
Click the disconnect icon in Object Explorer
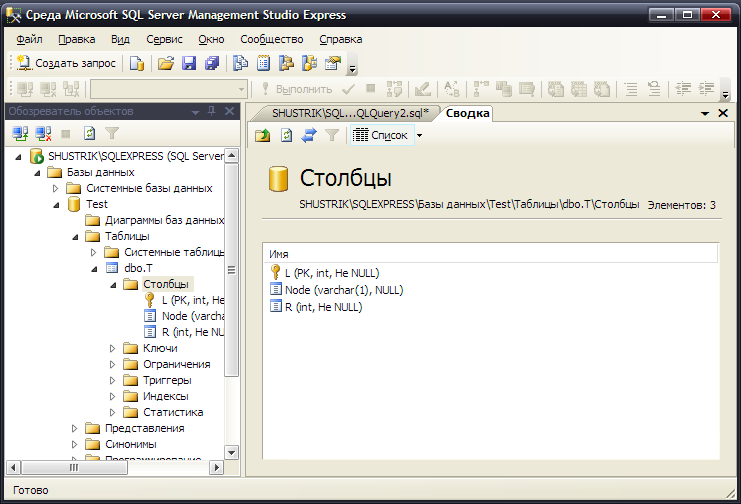(43, 134)
